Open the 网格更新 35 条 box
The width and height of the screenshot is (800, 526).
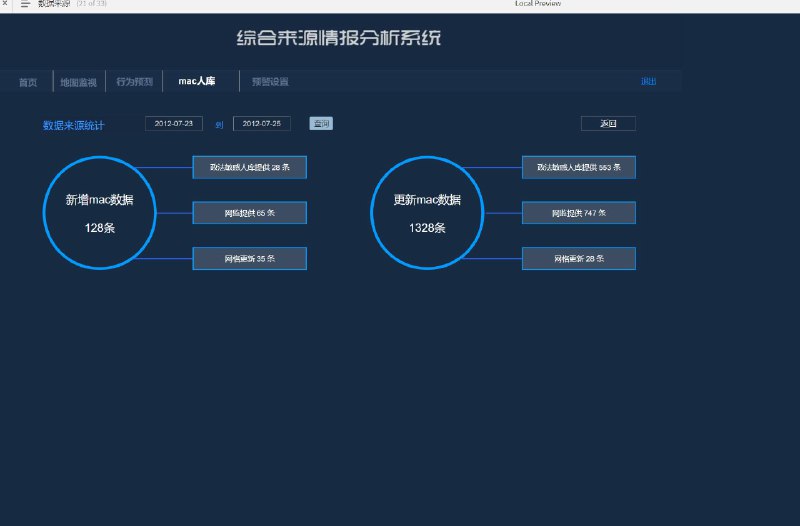point(249,259)
